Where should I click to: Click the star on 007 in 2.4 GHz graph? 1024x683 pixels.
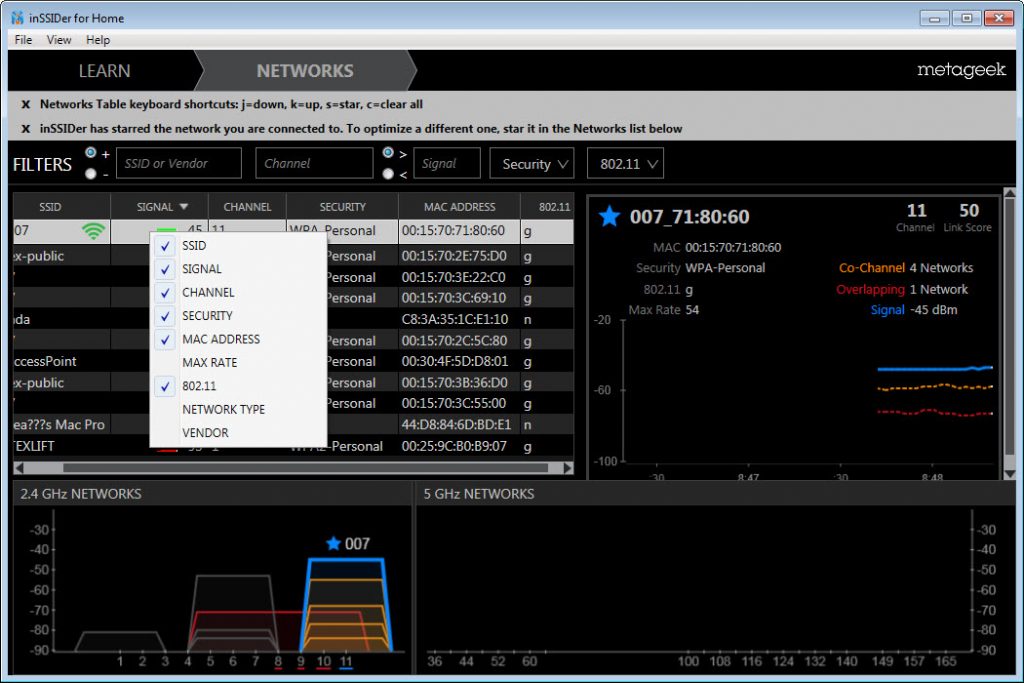(333, 543)
